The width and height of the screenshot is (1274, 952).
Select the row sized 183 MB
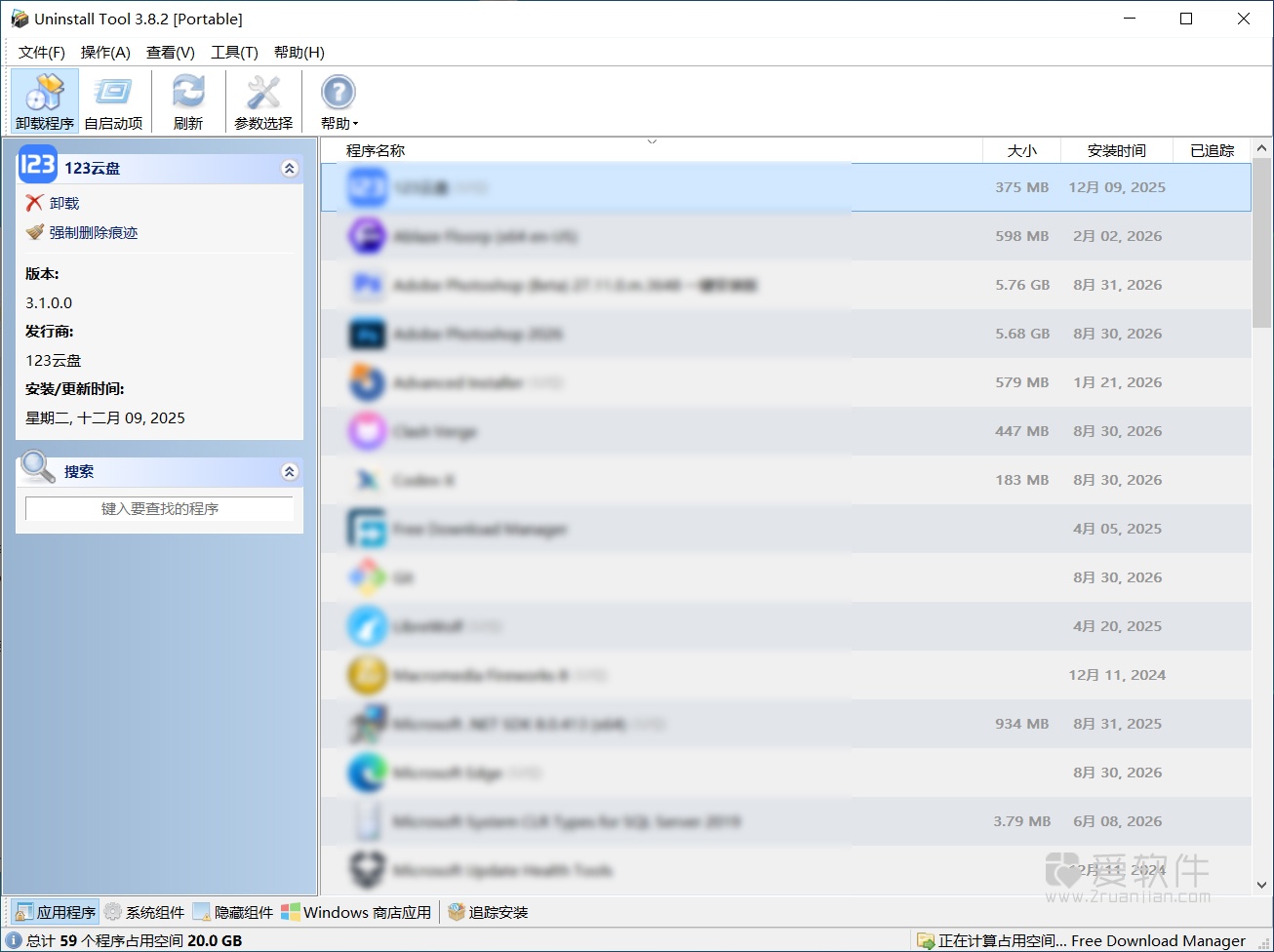click(786, 480)
